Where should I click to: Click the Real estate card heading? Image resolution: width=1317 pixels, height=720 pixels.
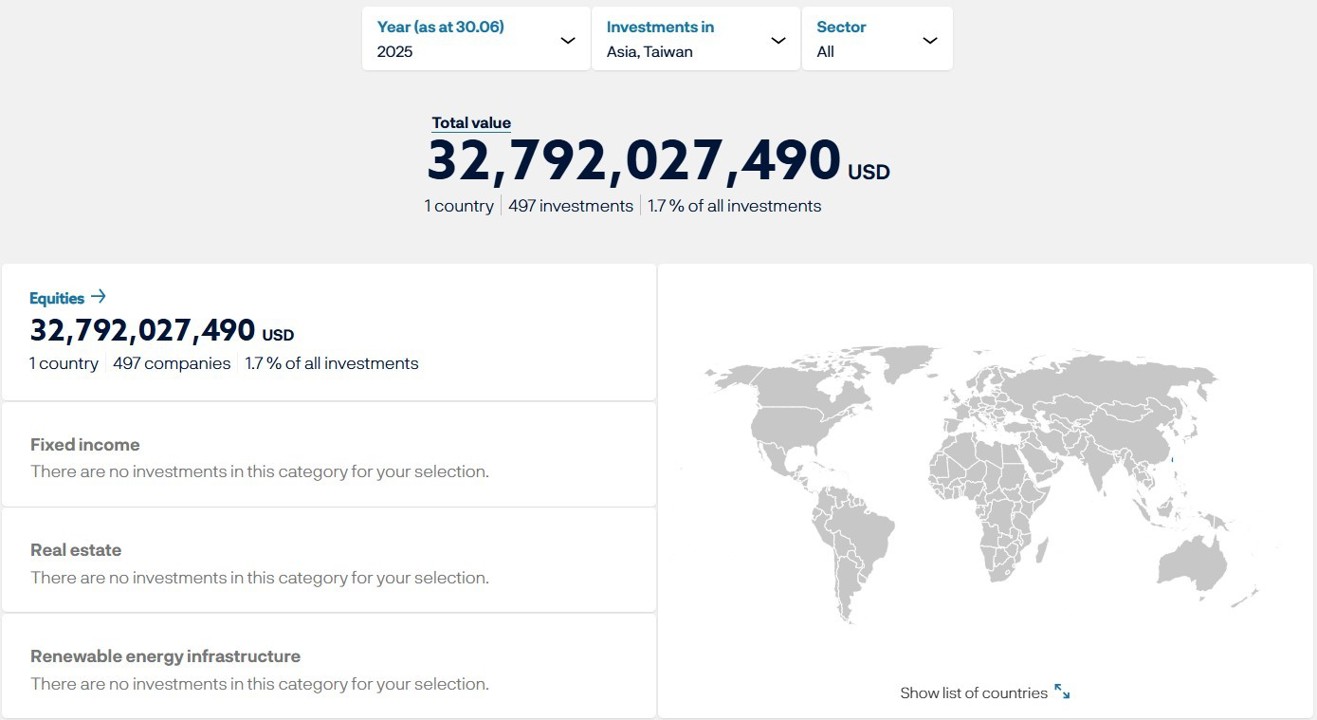(76, 550)
